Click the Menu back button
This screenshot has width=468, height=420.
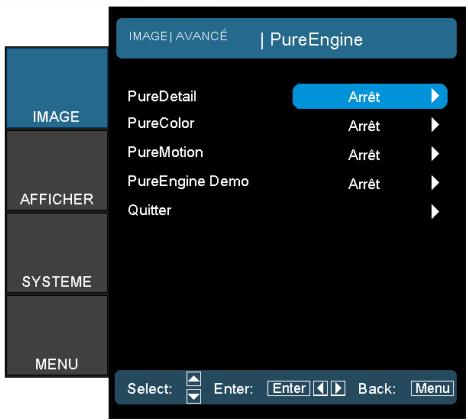coord(432,389)
